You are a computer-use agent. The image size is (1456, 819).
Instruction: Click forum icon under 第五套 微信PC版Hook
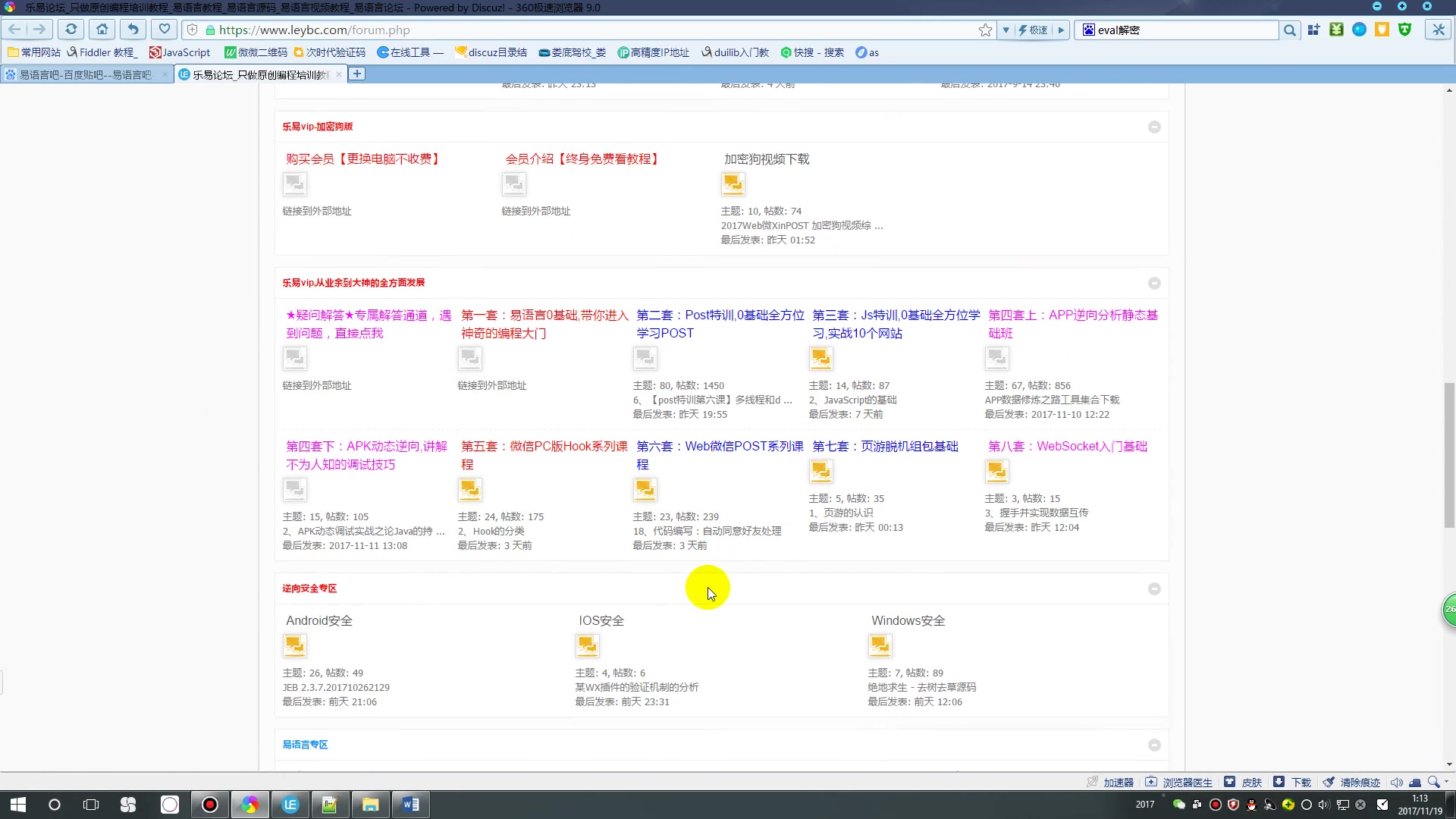coord(469,489)
